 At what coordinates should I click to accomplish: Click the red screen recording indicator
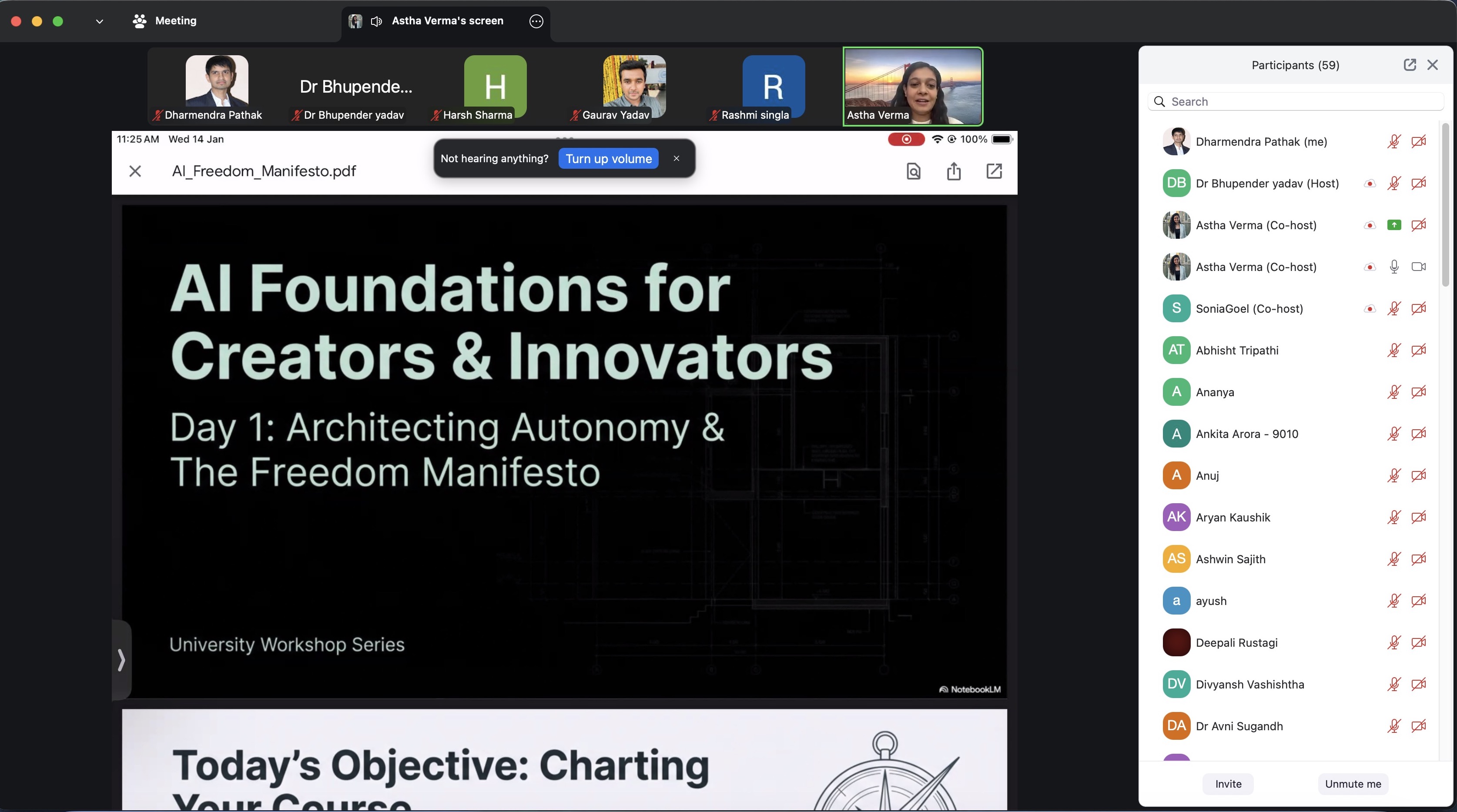click(x=906, y=139)
